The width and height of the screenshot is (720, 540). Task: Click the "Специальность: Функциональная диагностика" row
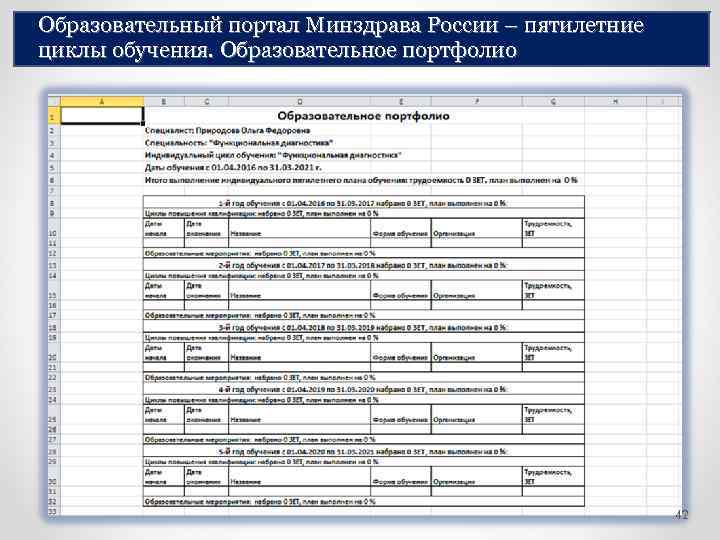[239, 143]
